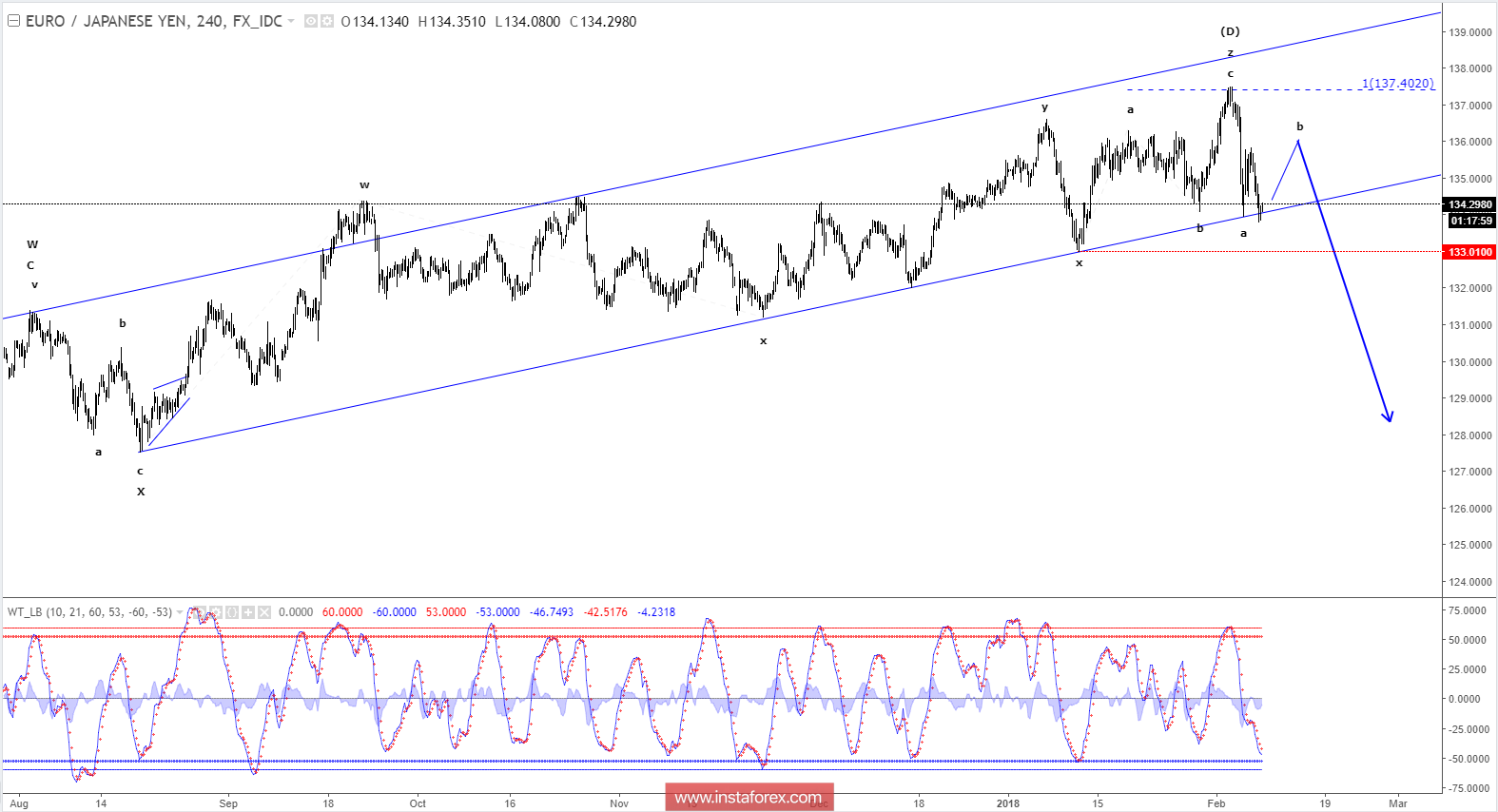Open the symbol title dropdown arrow
Image resolution: width=1498 pixels, height=812 pixels.
click(291, 21)
